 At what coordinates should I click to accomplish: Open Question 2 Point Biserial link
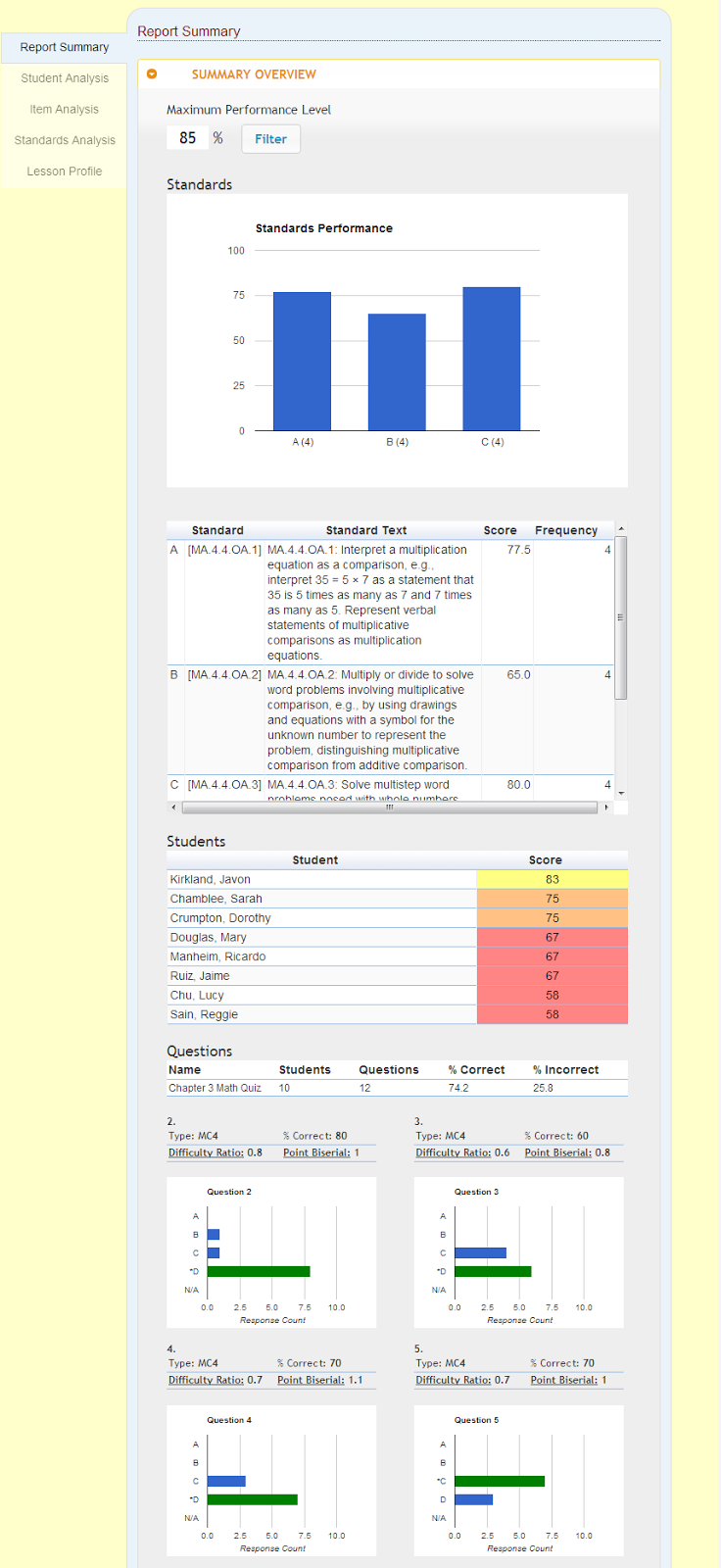316,1152
